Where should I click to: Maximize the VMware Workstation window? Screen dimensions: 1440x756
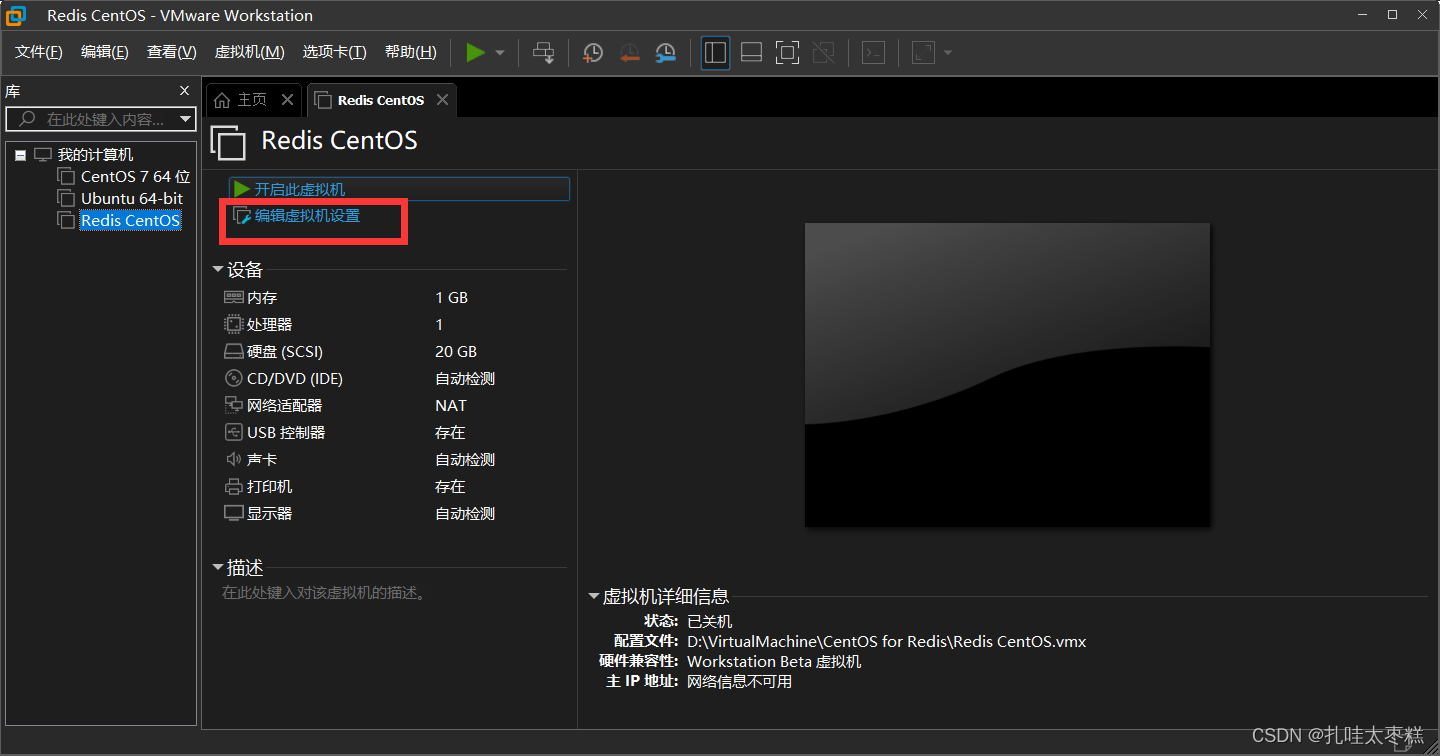pos(1392,15)
